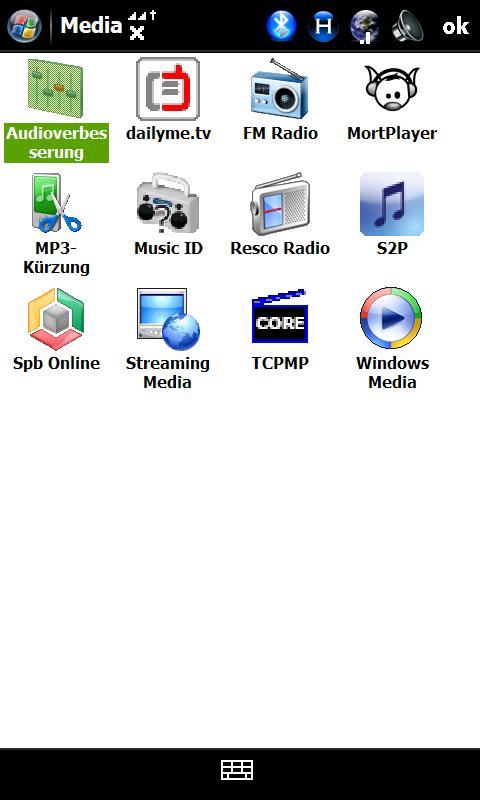Open the Windows Start flag menu
Image resolution: width=480 pixels, height=800 pixels.
point(24,26)
